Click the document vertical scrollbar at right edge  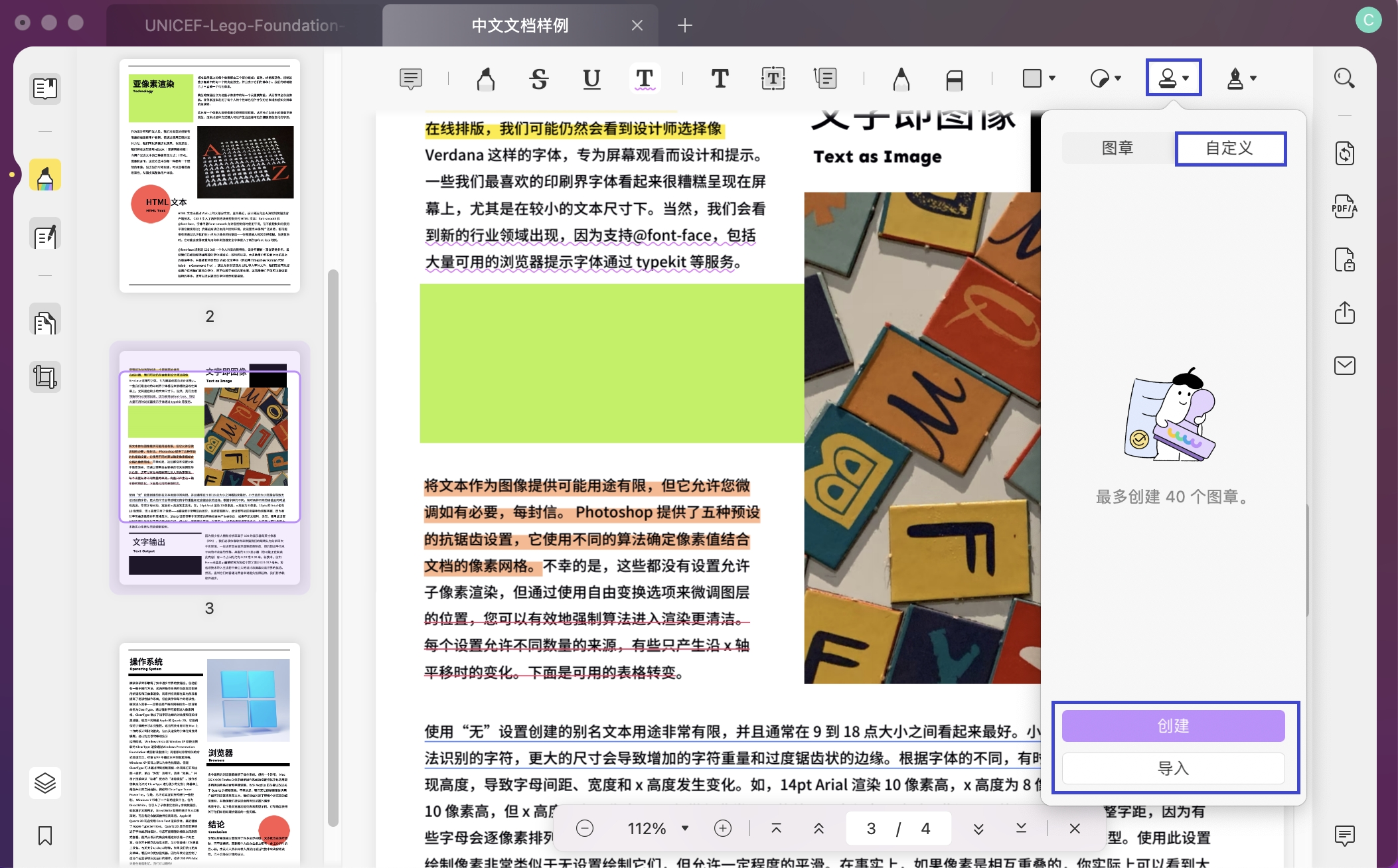point(1308,561)
